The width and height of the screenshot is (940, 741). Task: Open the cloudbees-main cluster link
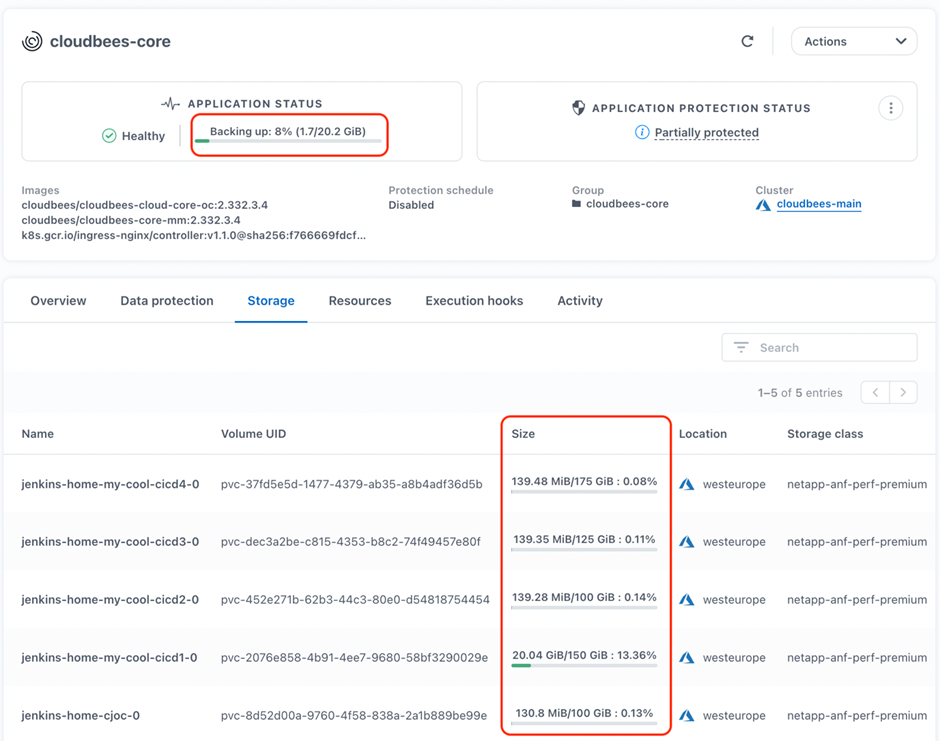tap(819, 204)
